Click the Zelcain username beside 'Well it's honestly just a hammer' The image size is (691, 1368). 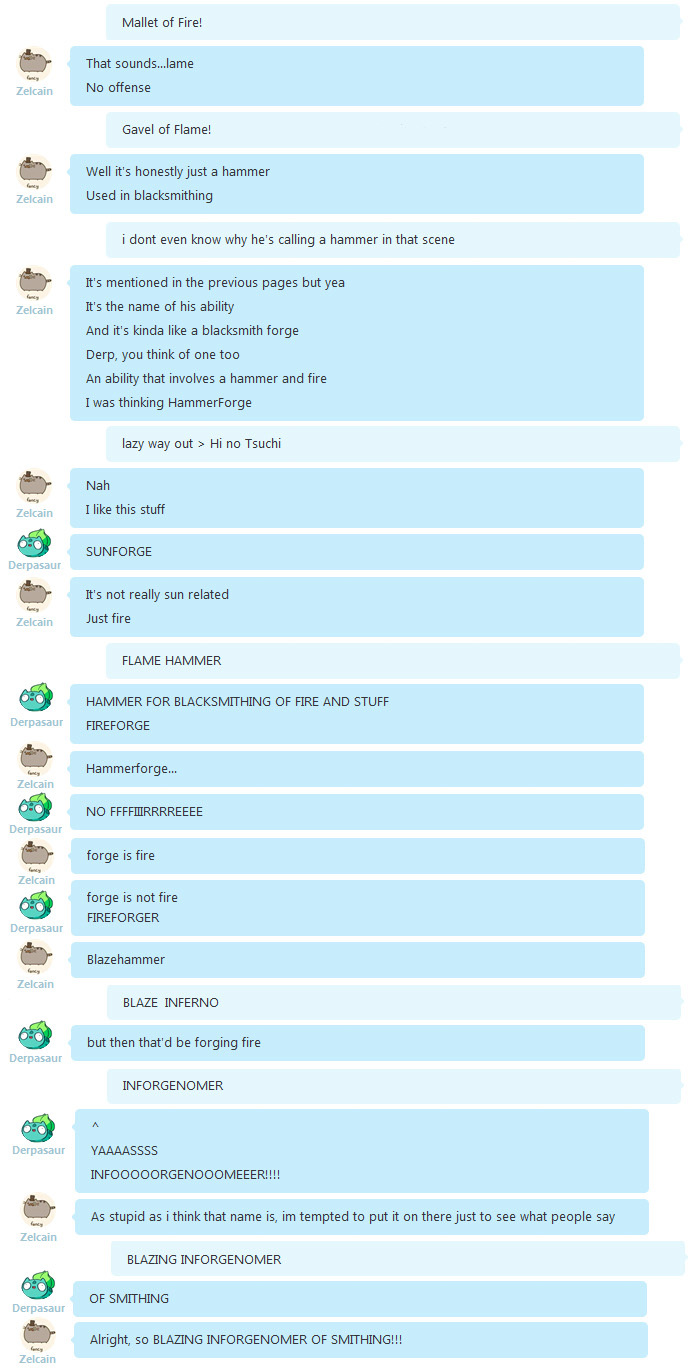point(35,199)
